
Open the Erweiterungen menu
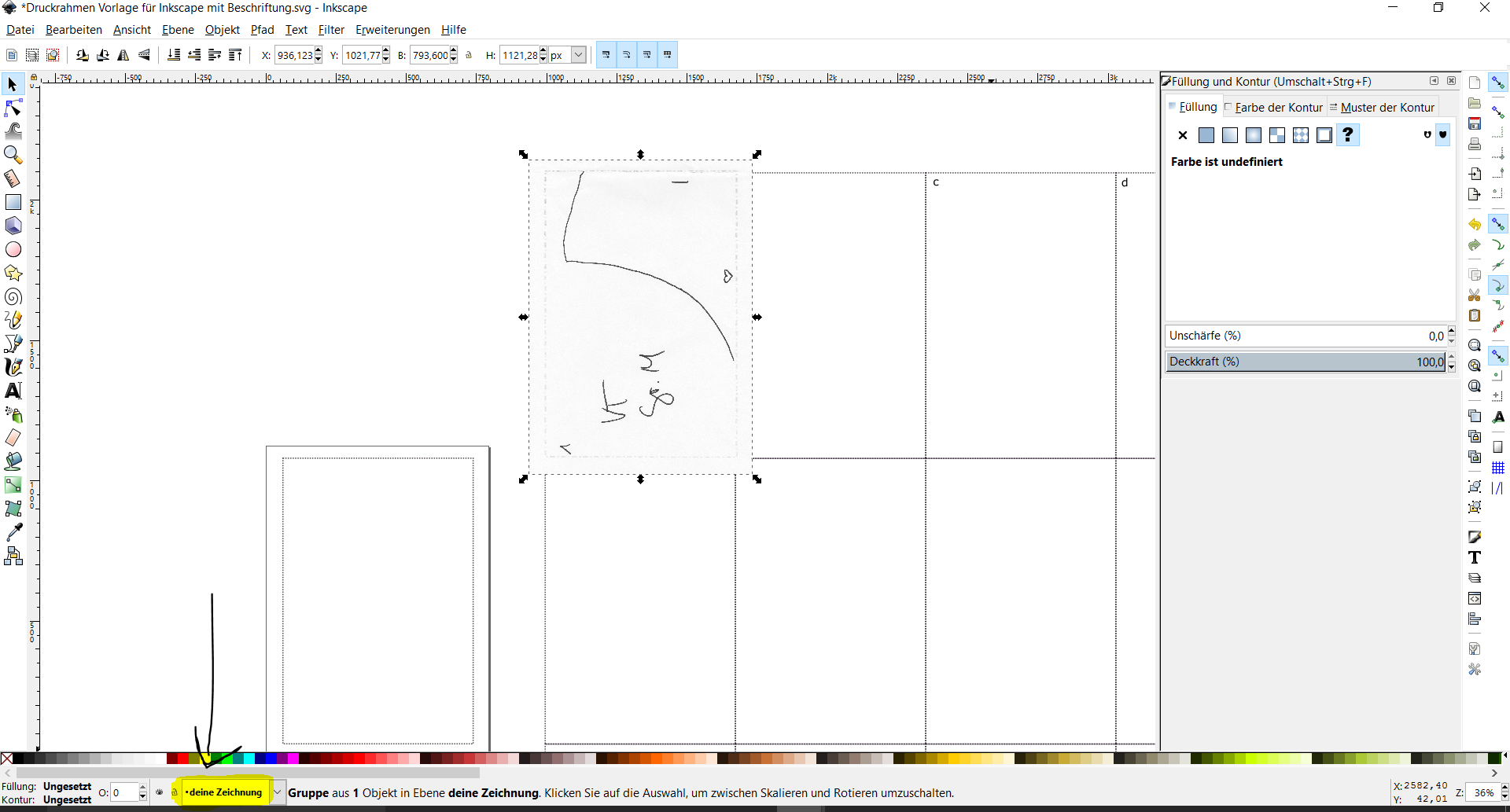tap(392, 30)
